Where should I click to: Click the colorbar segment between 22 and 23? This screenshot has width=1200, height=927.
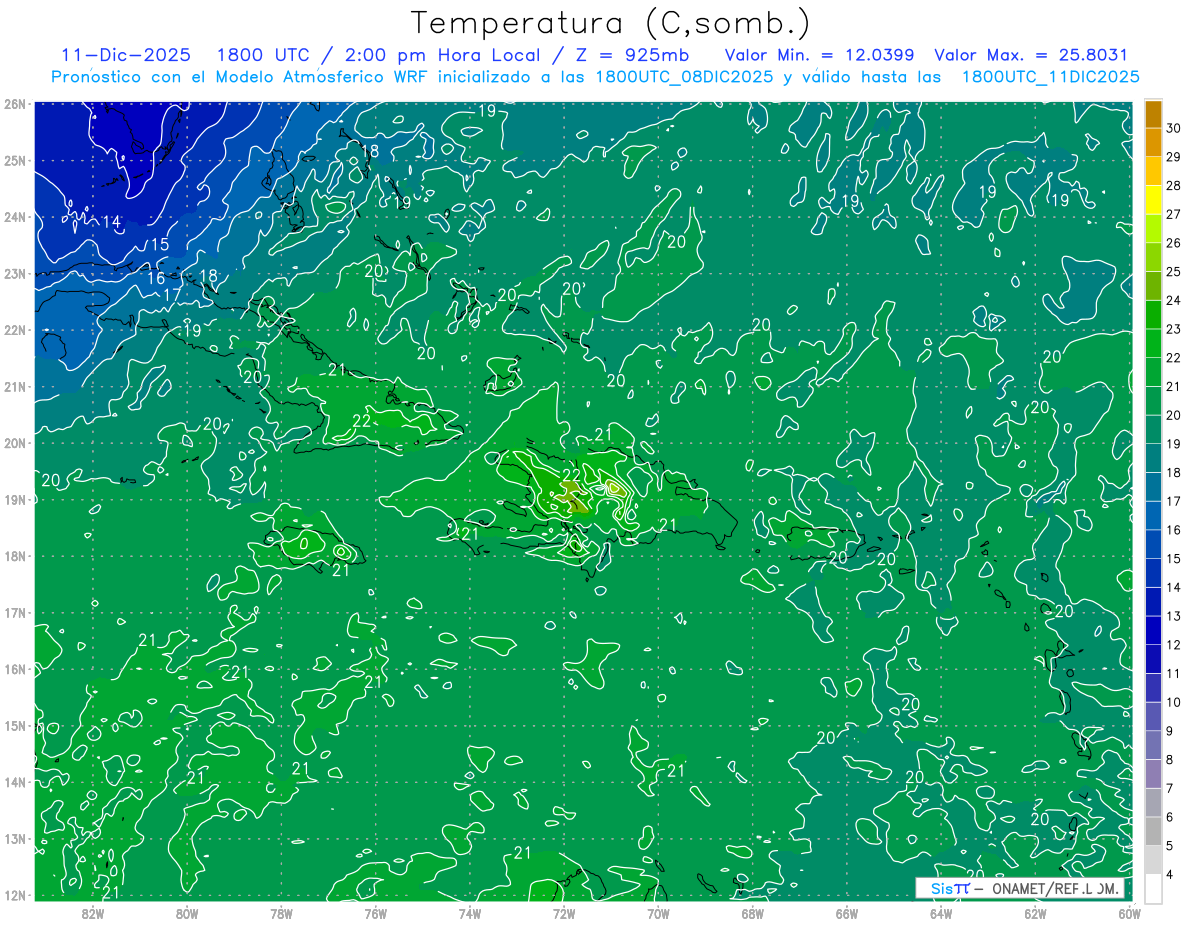coord(1153,343)
